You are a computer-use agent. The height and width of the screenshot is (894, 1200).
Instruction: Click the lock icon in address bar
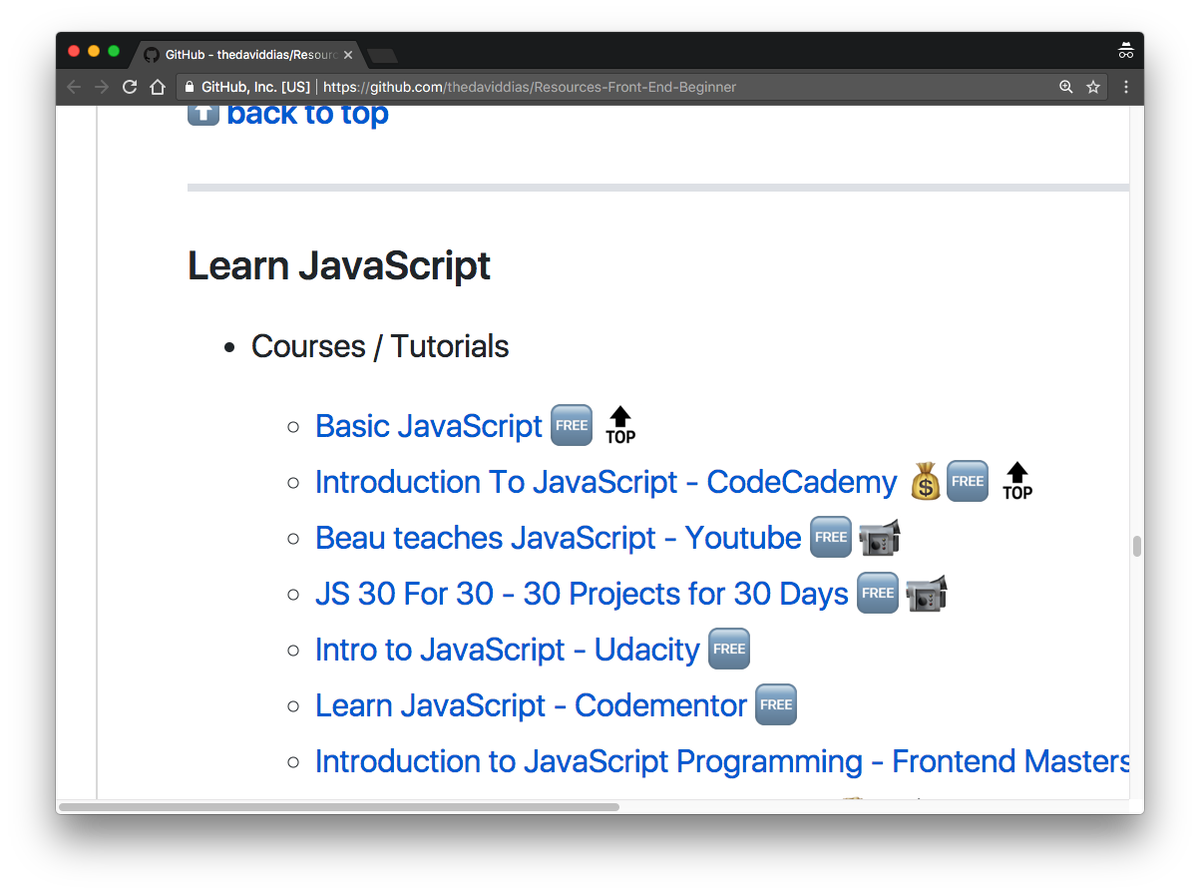tap(189, 87)
